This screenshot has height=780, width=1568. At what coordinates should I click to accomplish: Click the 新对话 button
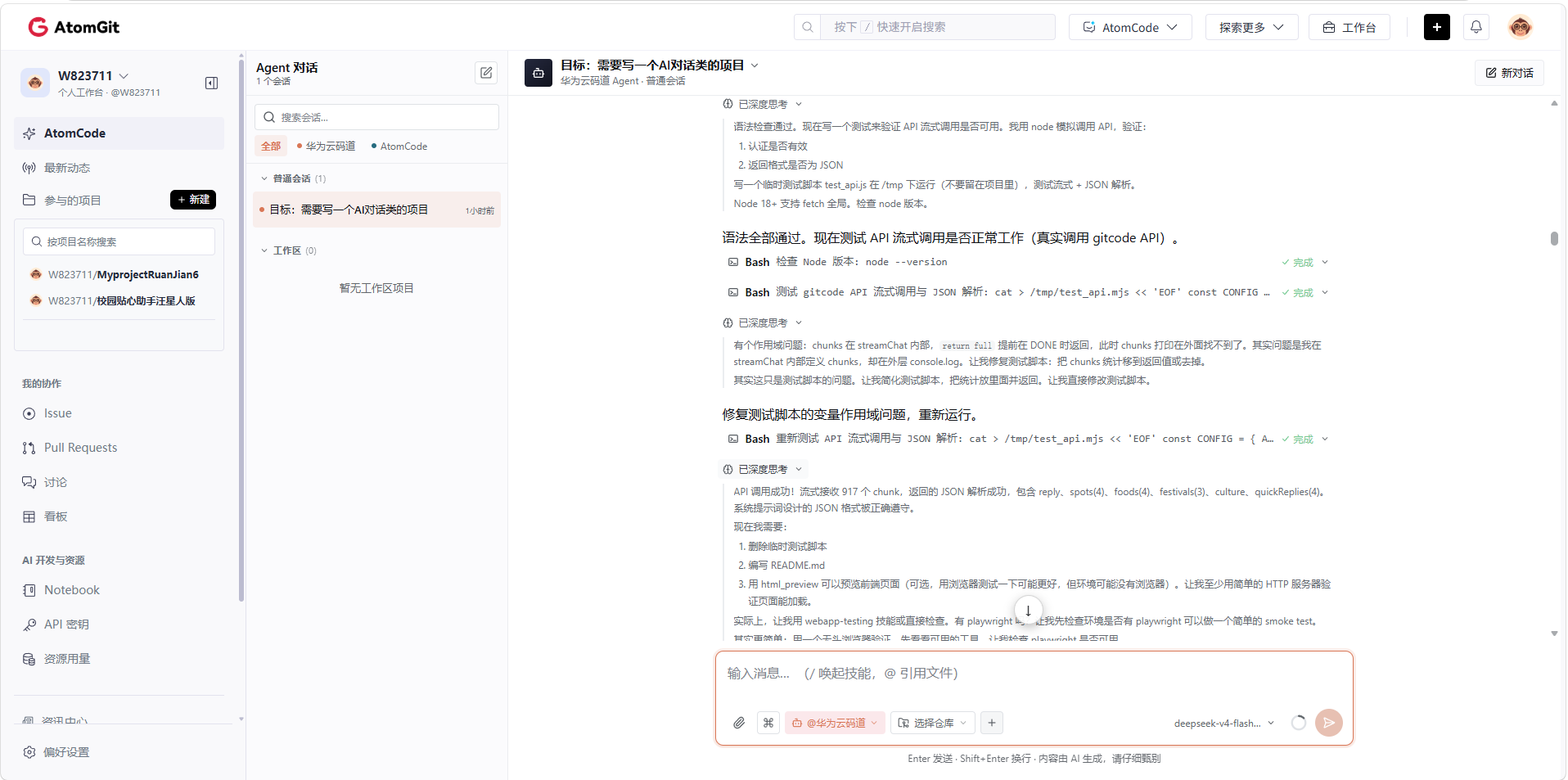click(x=1509, y=73)
